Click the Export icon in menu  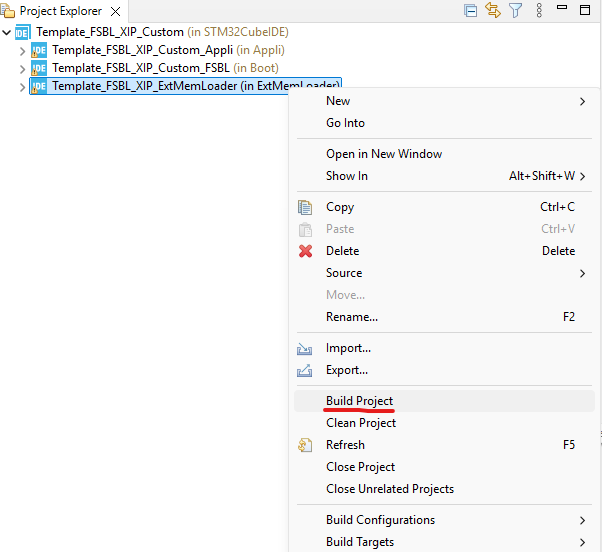click(304, 370)
